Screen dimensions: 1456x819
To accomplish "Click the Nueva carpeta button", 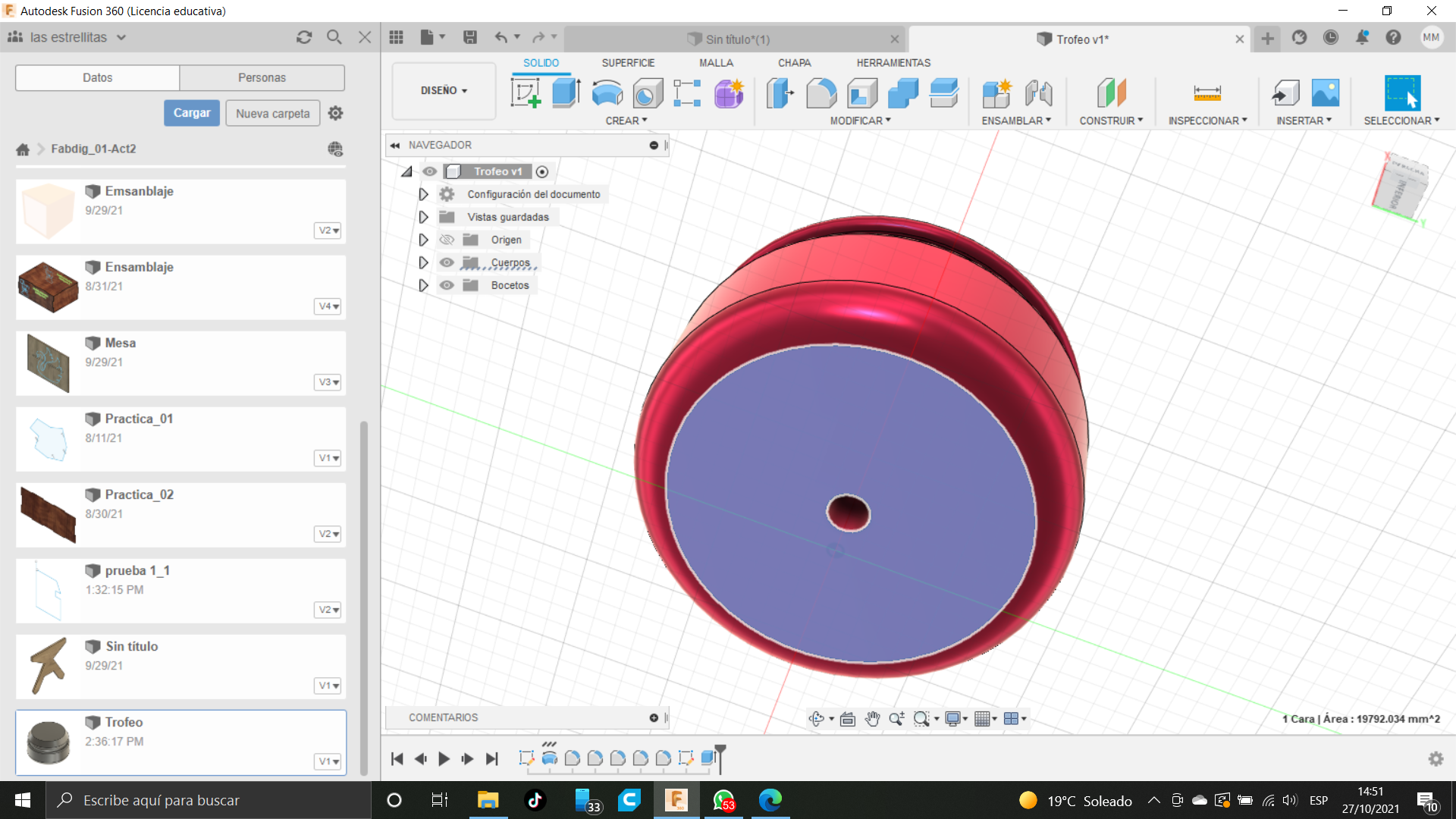I will (272, 113).
